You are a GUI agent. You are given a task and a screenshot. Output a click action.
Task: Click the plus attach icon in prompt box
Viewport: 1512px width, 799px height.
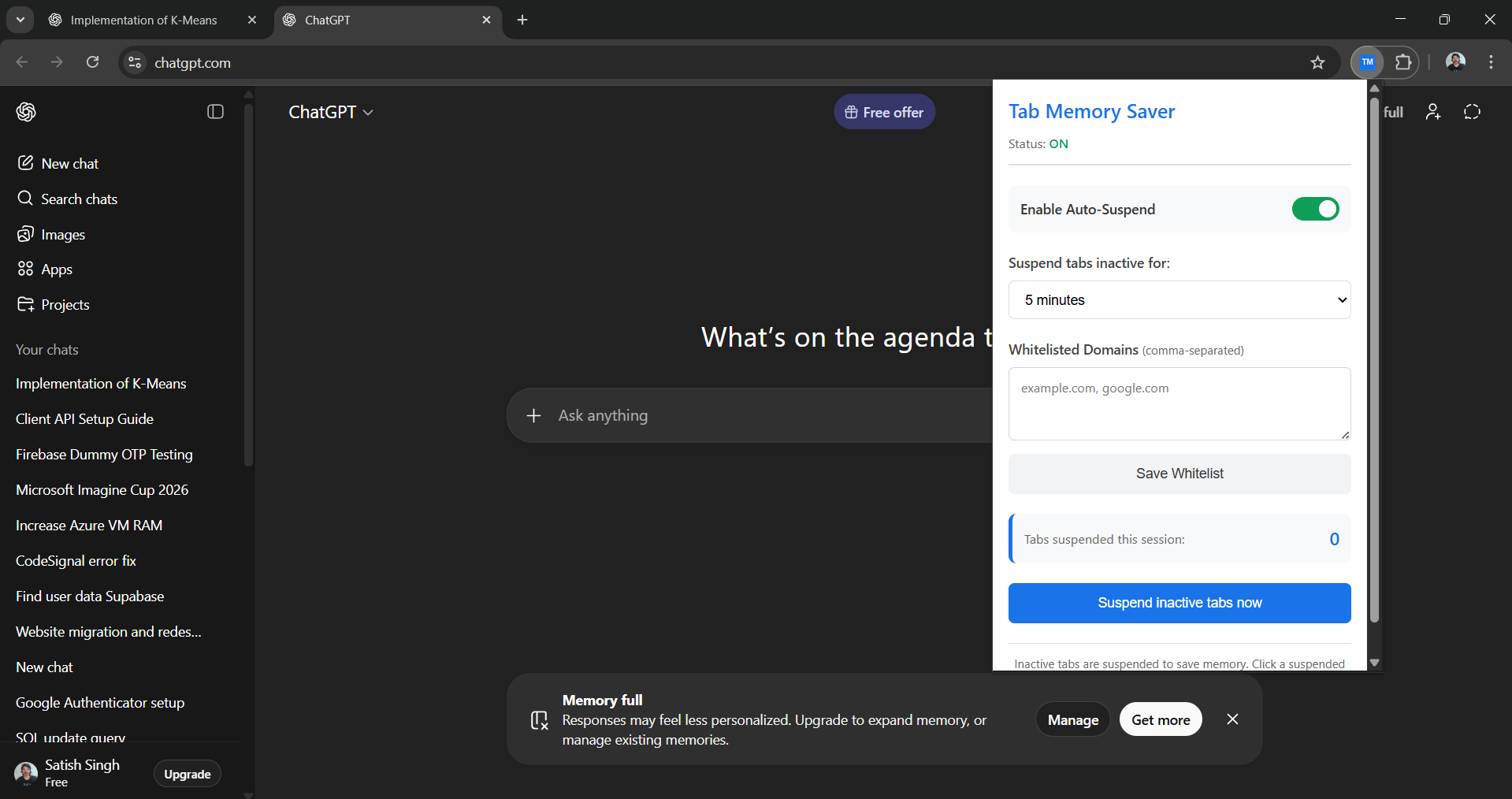pyautogui.click(x=533, y=415)
